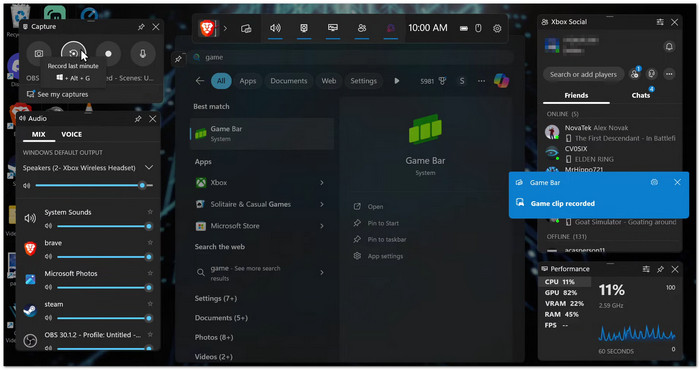Screen dimensions: 700x370
Task: Pin the Audio widget
Action: coord(138,119)
